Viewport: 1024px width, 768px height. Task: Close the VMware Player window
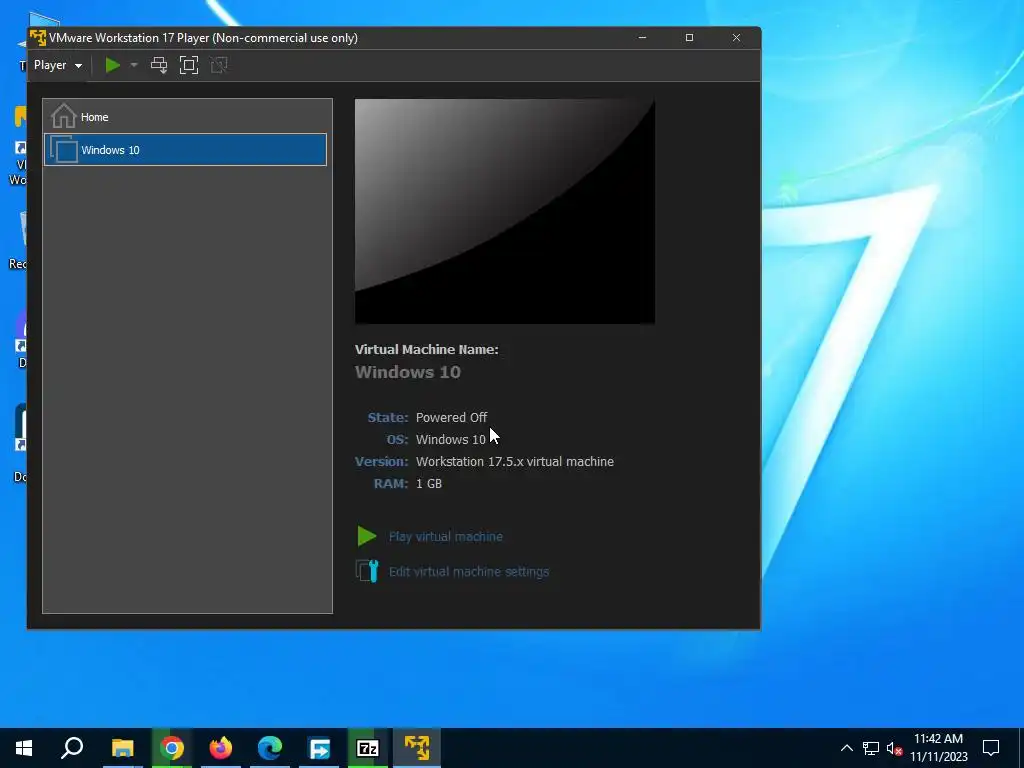click(x=737, y=38)
